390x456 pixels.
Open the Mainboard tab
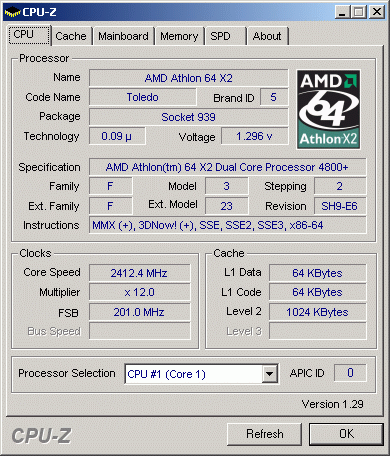(x=123, y=36)
